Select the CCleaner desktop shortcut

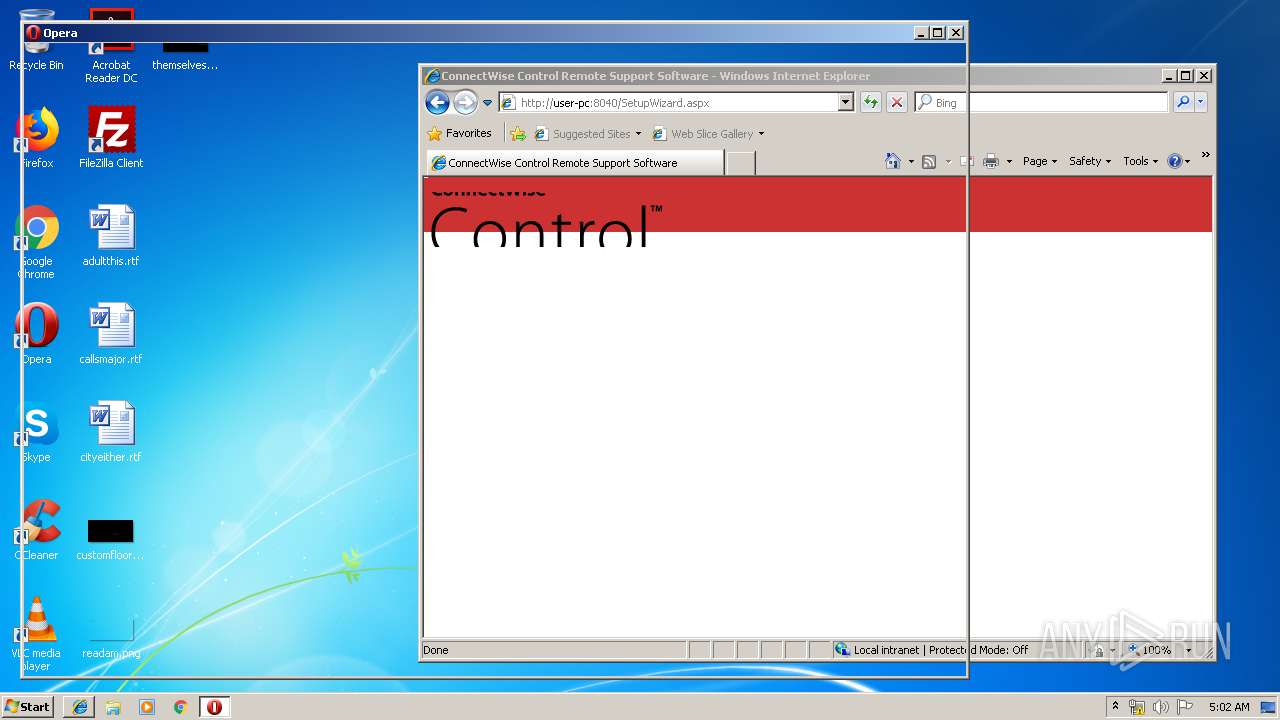[x=37, y=530]
